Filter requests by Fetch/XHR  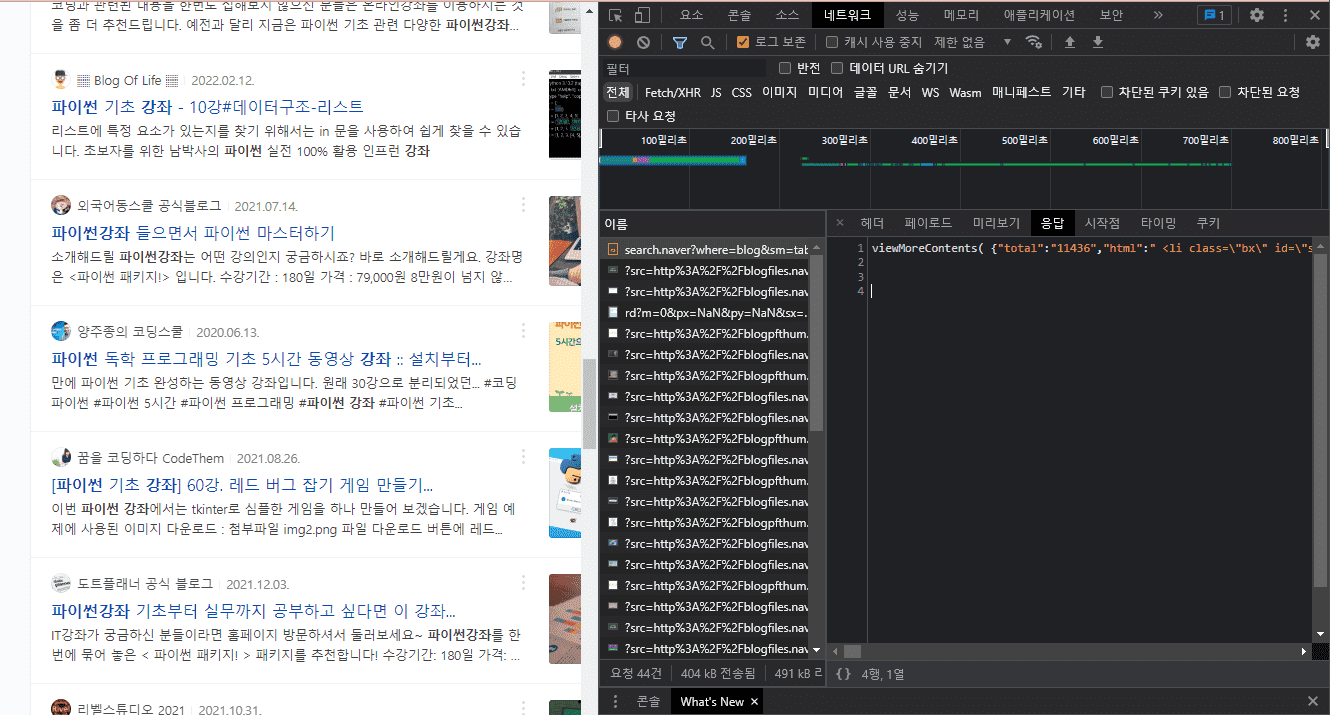[x=672, y=92]
